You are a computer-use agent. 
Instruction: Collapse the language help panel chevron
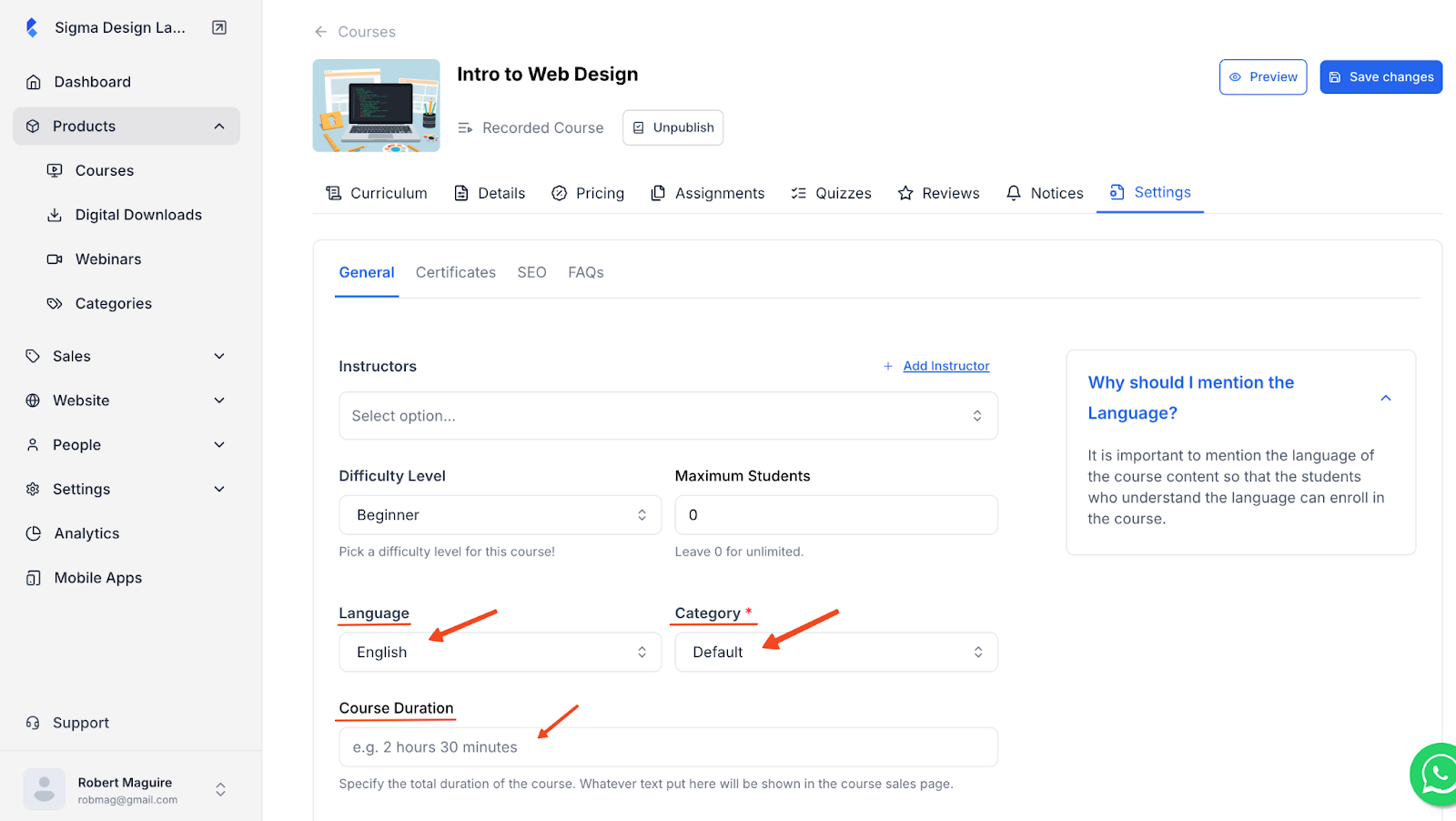(x=1386, y=398)
